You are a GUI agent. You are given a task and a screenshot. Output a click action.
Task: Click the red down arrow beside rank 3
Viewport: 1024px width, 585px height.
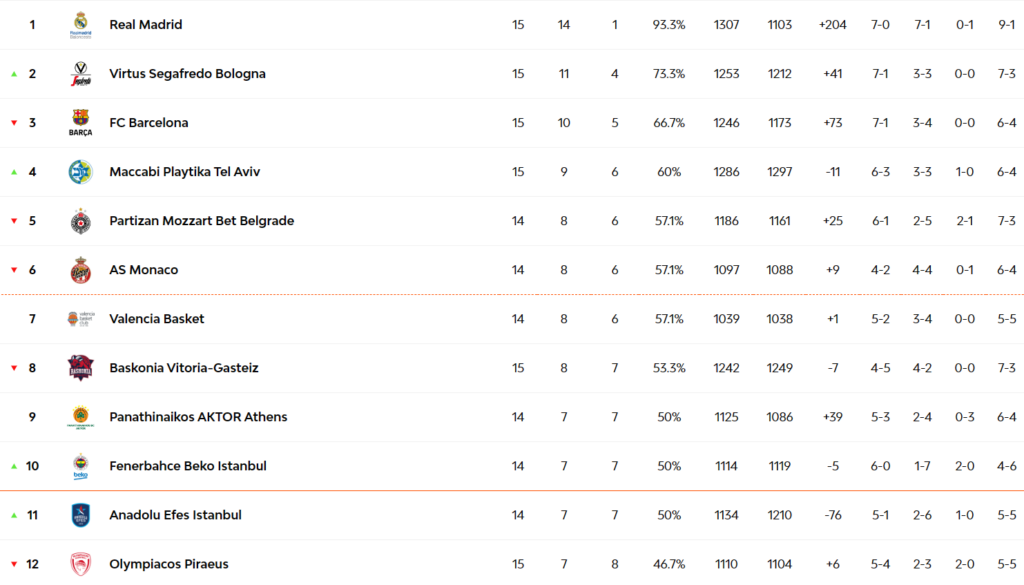pos(14,123)
